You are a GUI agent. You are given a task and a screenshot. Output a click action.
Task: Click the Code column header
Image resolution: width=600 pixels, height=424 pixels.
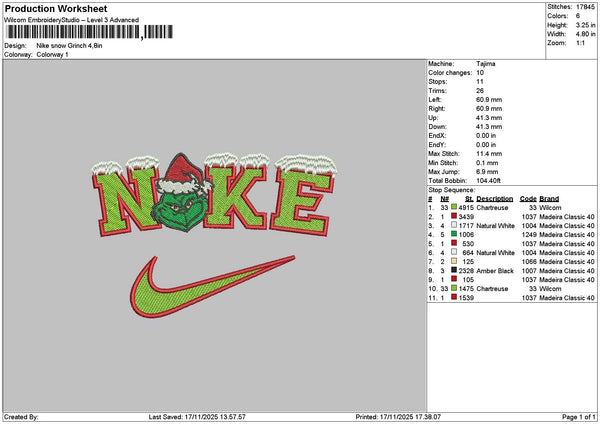(x=528, y=199)
